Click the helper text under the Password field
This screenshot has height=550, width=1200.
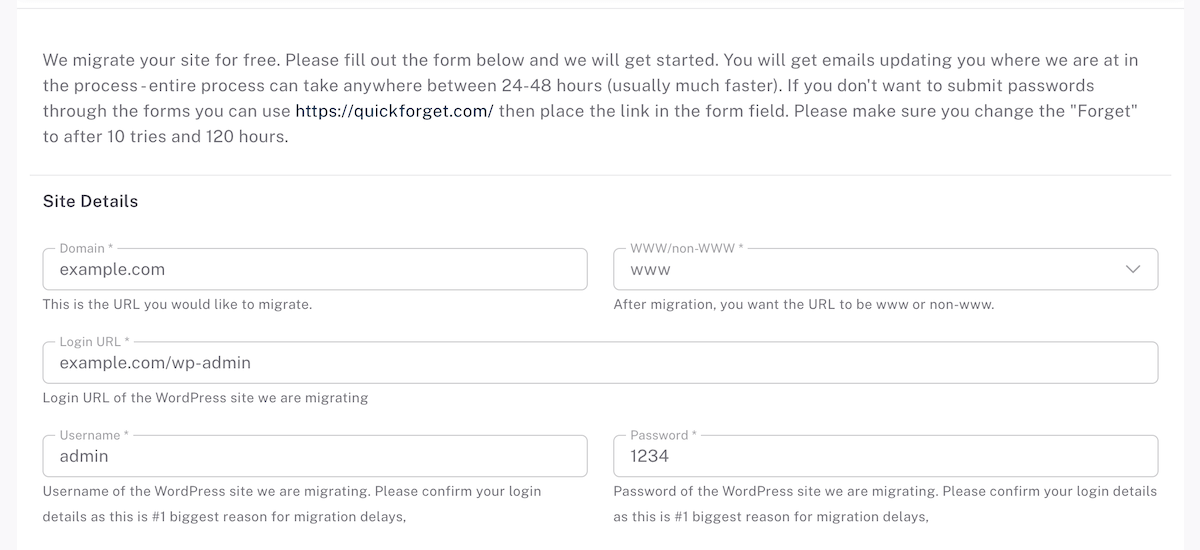tap(885, 504)
